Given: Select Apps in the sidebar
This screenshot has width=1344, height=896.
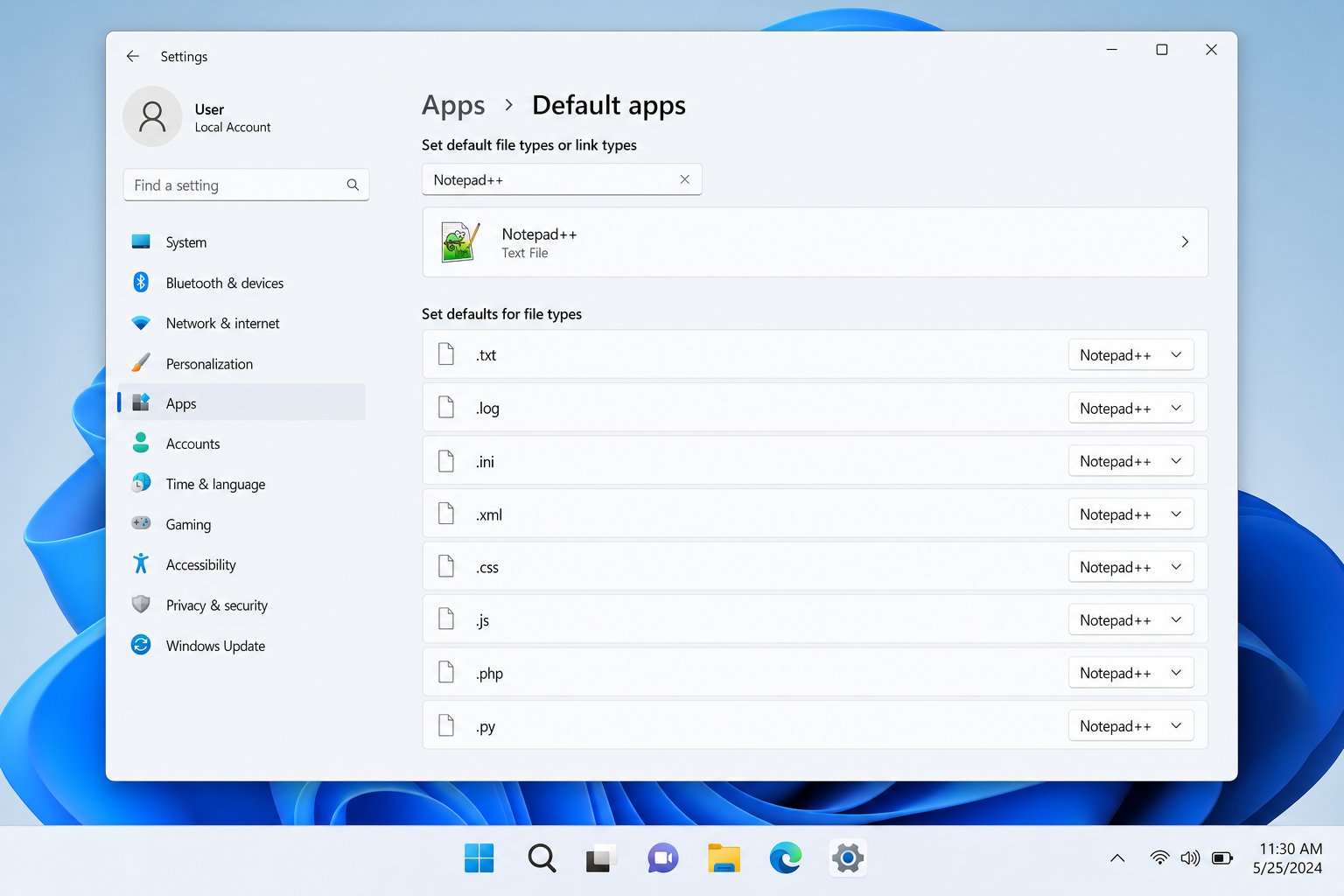Looking at the screenshot, I should coord(241,402).
